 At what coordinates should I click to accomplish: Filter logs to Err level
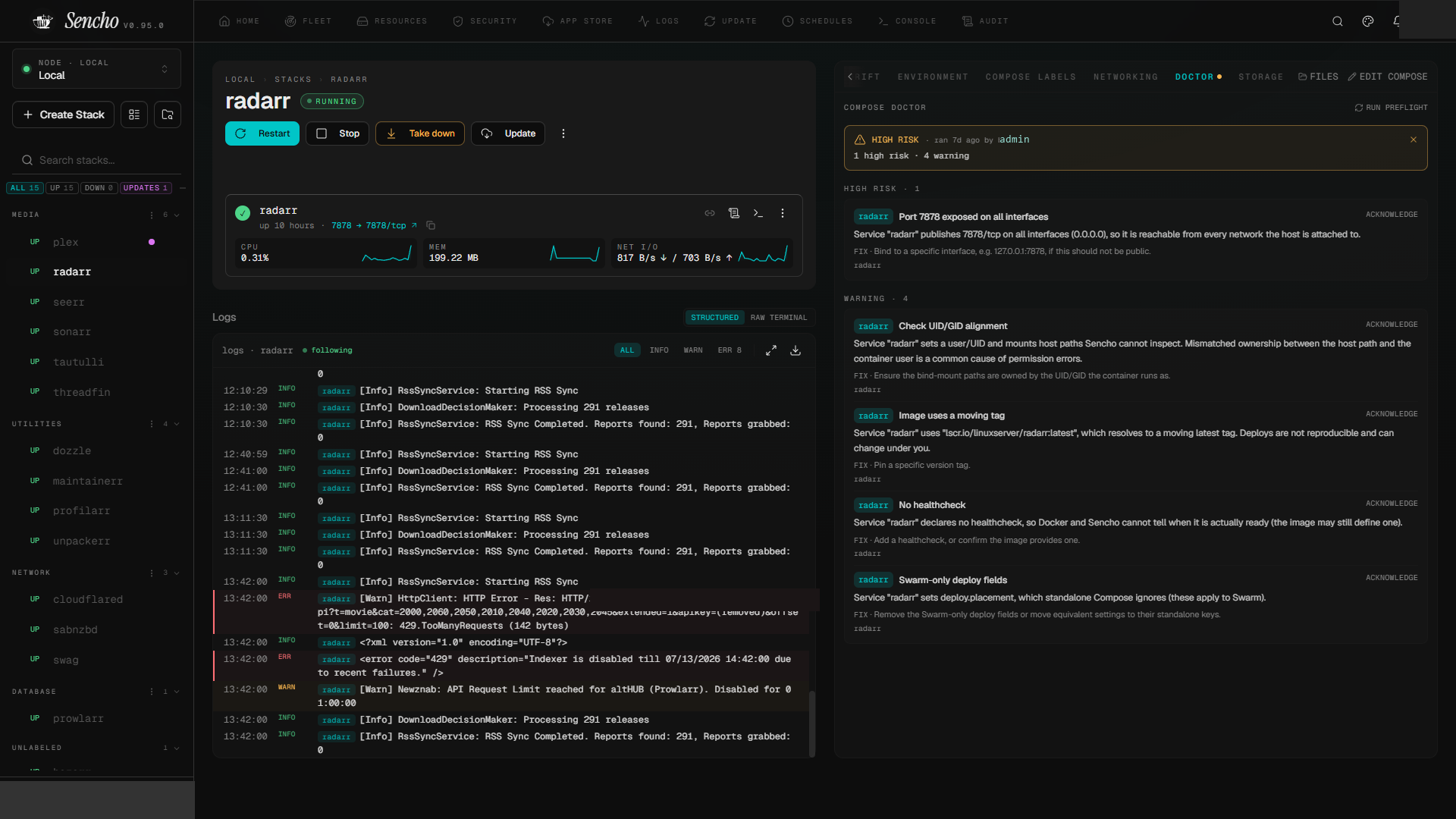click(x=730, y=350)
